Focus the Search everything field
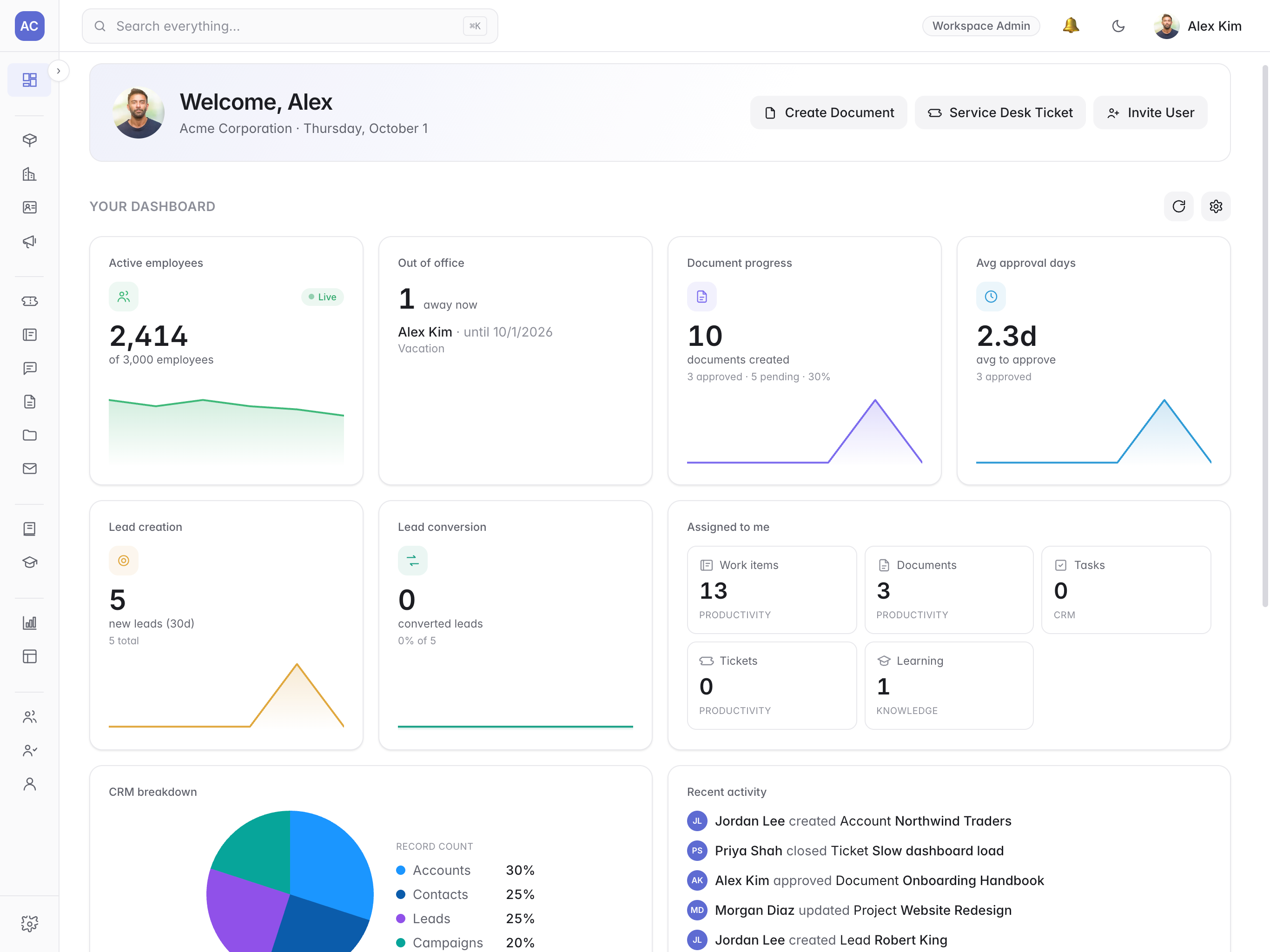This screenshot has height=952, width=1270. [x=289, y=26]
